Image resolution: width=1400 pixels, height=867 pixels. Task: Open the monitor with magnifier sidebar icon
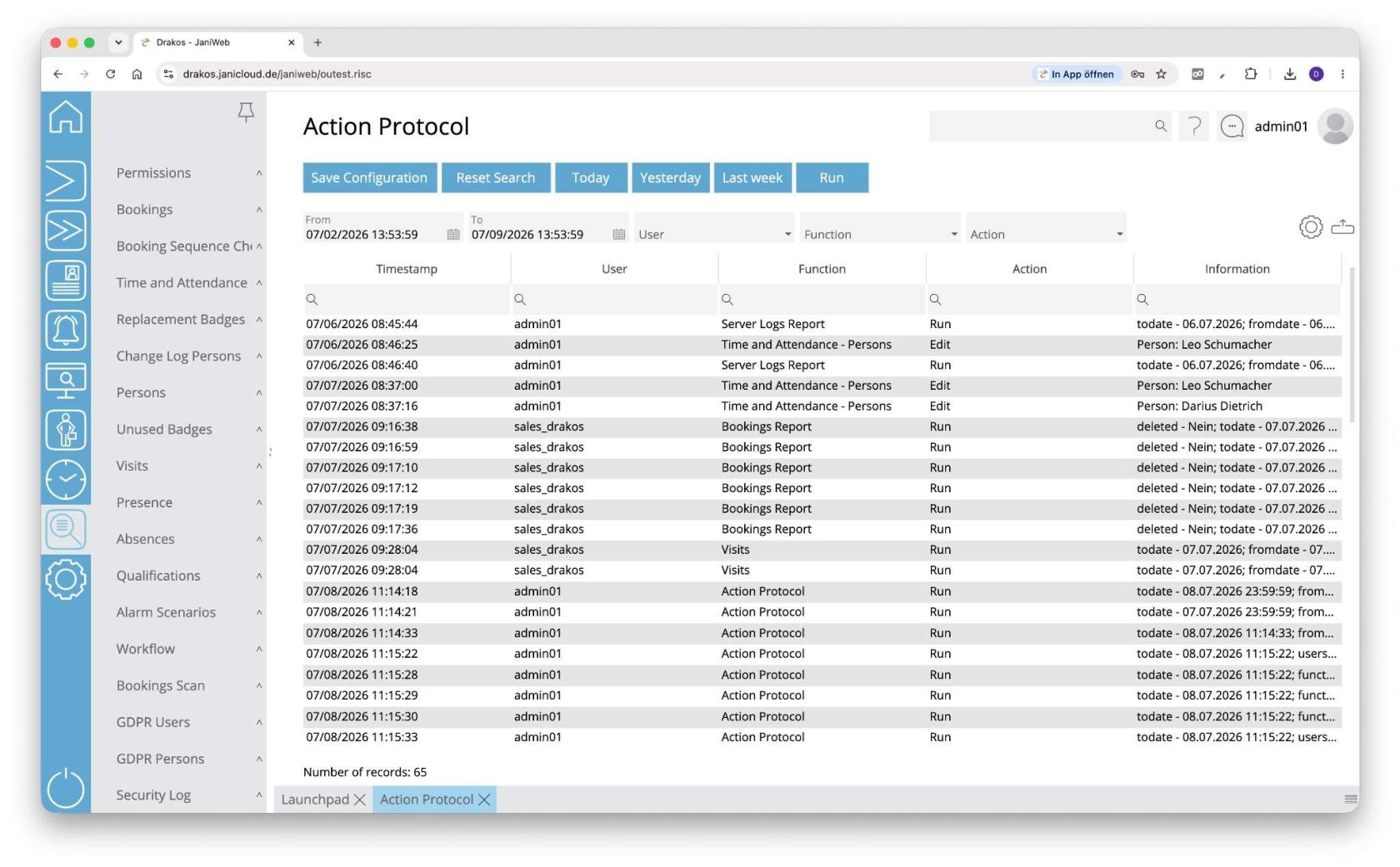(66, 381)
